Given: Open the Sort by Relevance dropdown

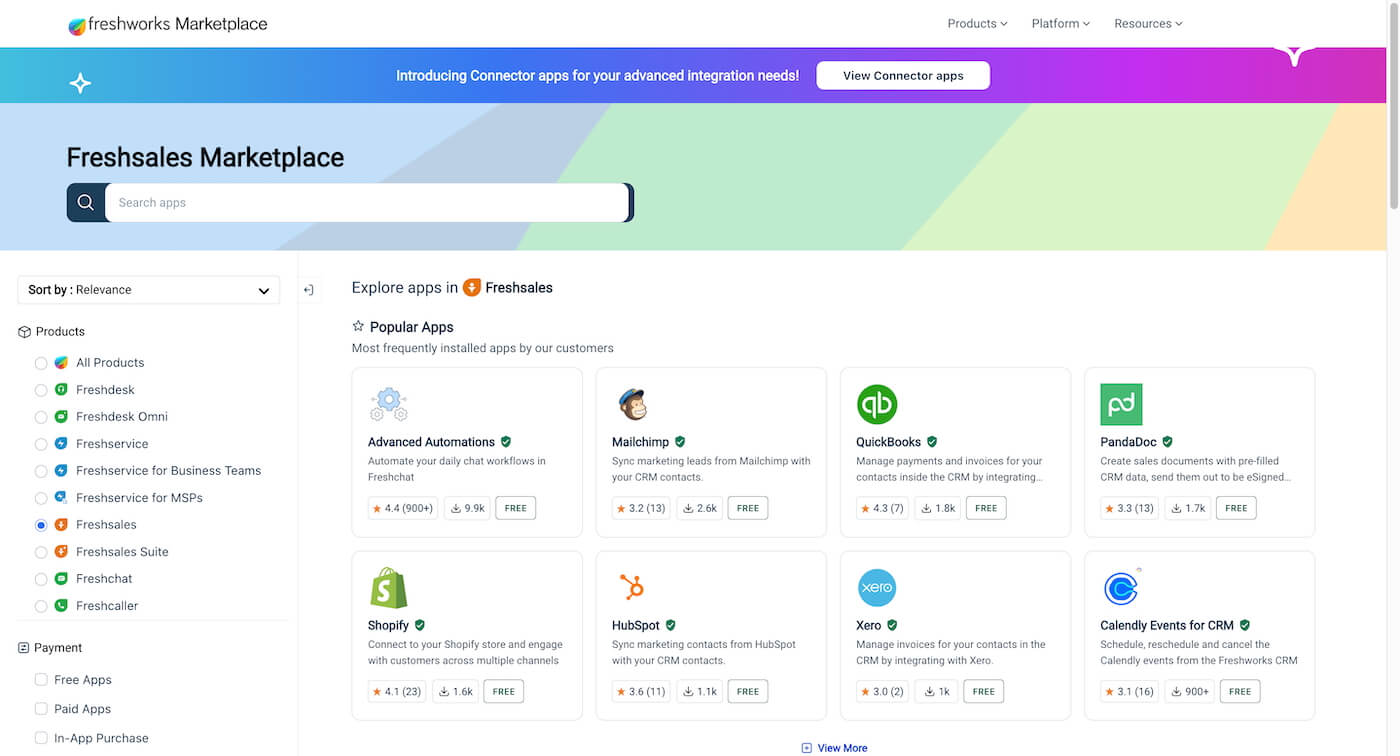Looking at the screenshot, I should (149, 290).
